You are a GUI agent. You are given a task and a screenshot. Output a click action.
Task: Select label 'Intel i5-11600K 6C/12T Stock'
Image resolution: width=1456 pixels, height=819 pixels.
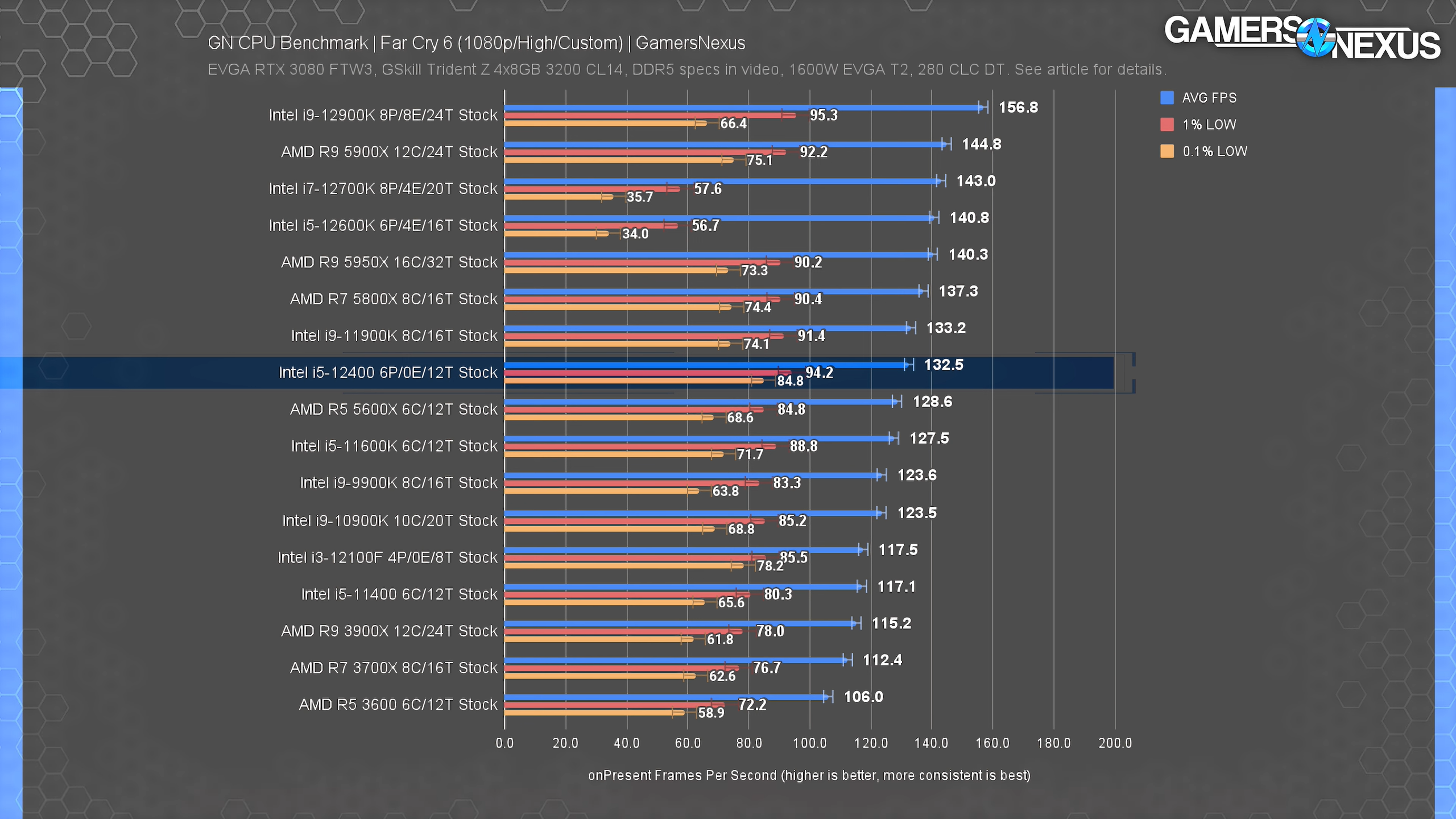point(394,446)
